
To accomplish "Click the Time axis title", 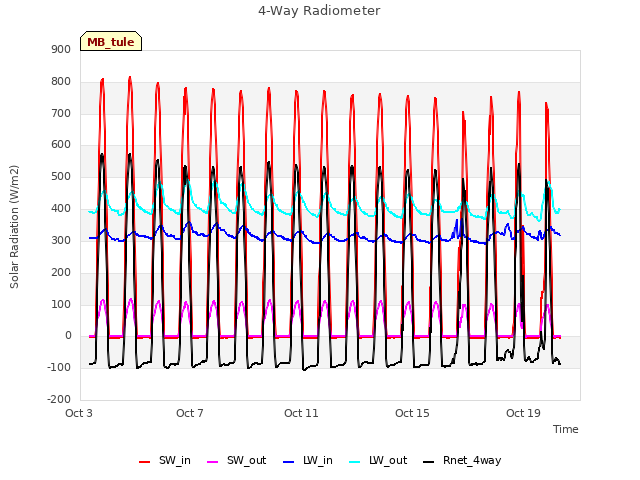I will click(x=566, y=429).
